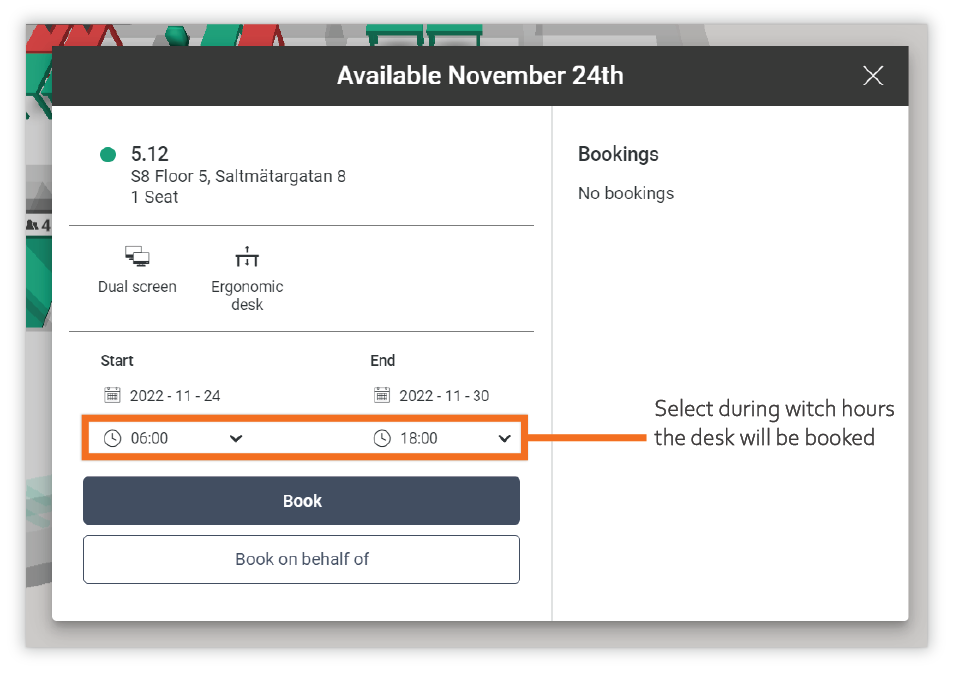Click Book on behalf of button
This screenshot has height=677, width=955.
click(x=301, y=559)
